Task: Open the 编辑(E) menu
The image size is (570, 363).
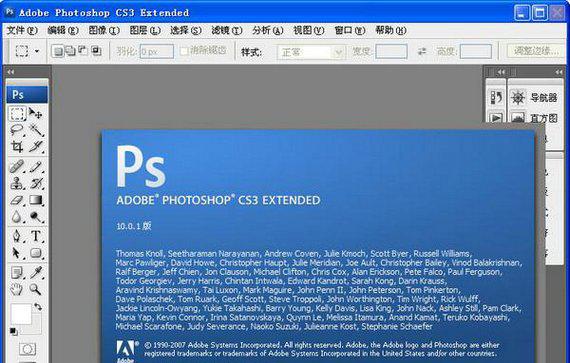Action: click(x=63, y=31)
